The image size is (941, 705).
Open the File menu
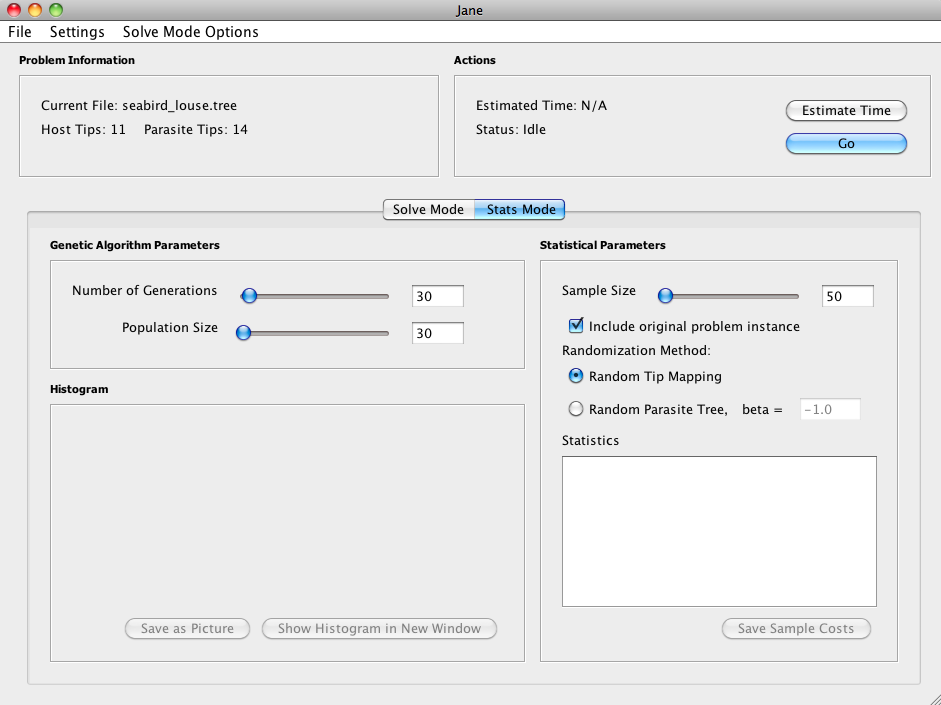coord(20,32)
